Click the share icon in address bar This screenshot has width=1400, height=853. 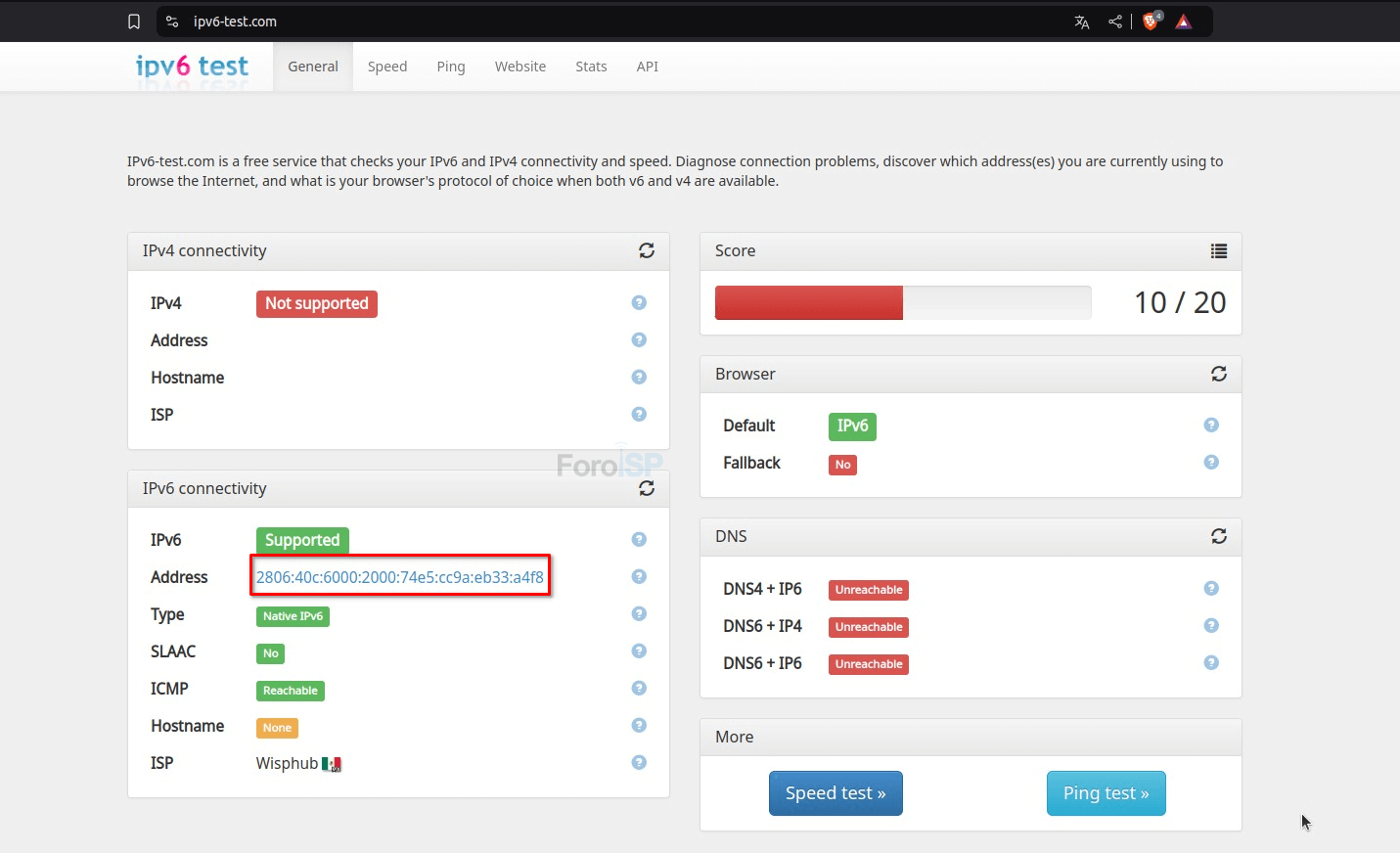click(1115, 22)
